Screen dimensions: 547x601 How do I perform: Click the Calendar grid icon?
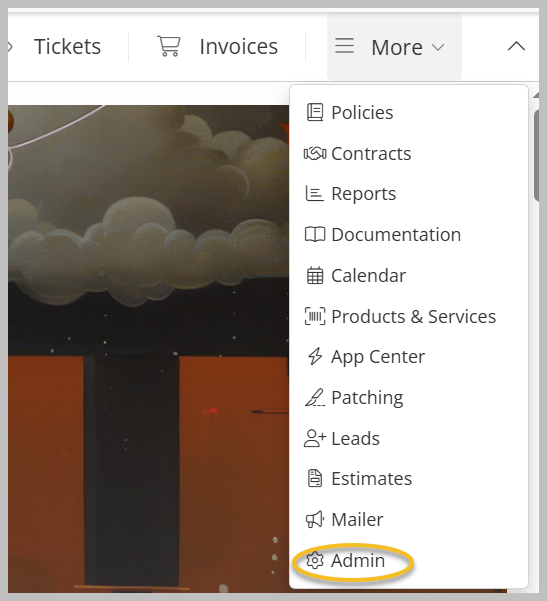[x=315, y=275]
